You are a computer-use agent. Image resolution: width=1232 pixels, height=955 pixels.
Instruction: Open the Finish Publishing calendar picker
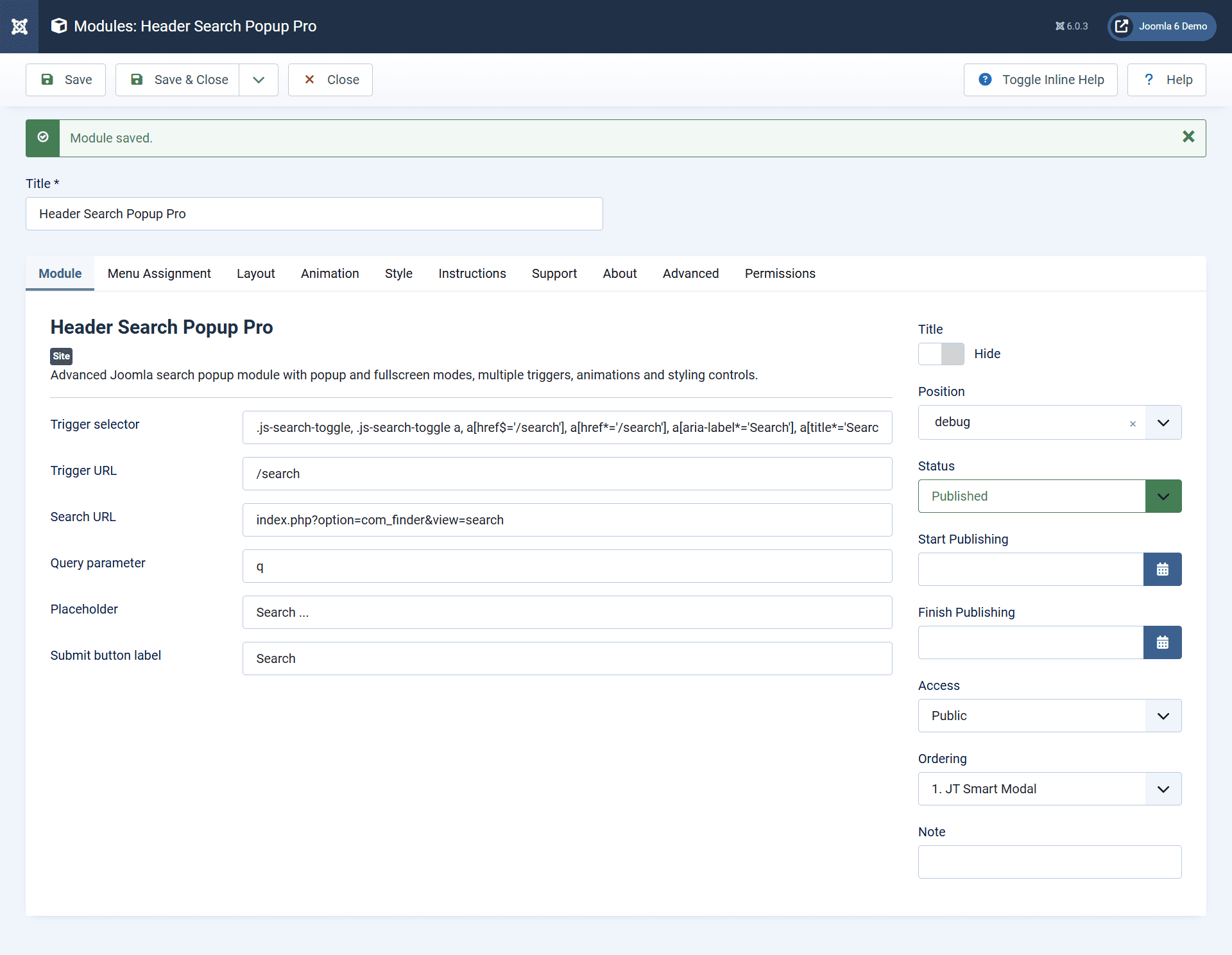[x=1162, y=642]
